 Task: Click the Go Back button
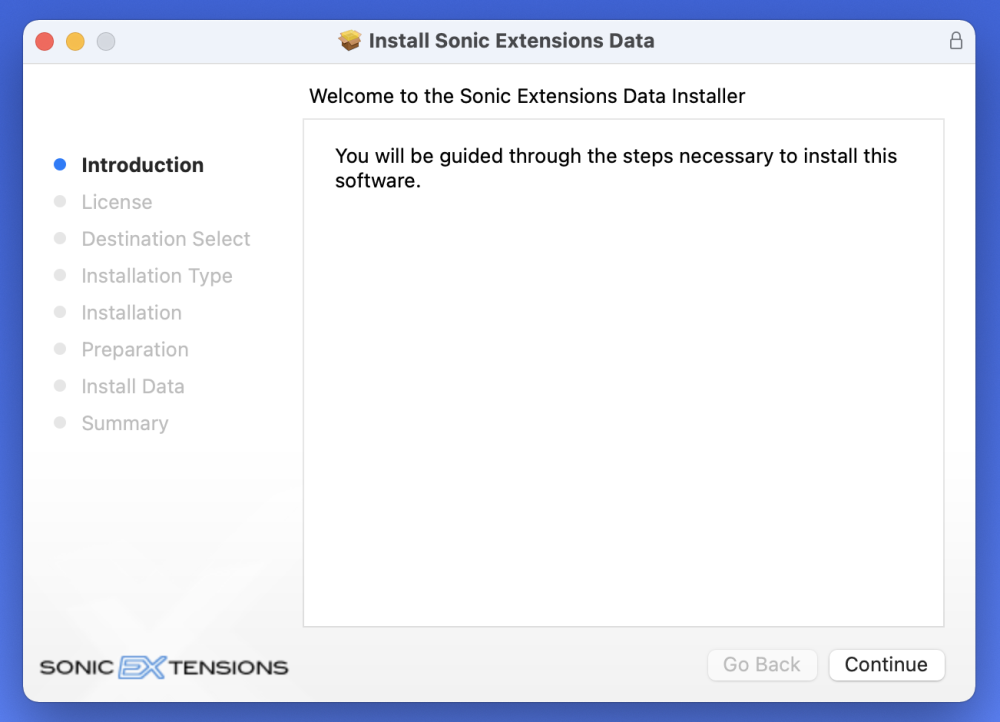[762, 665]
